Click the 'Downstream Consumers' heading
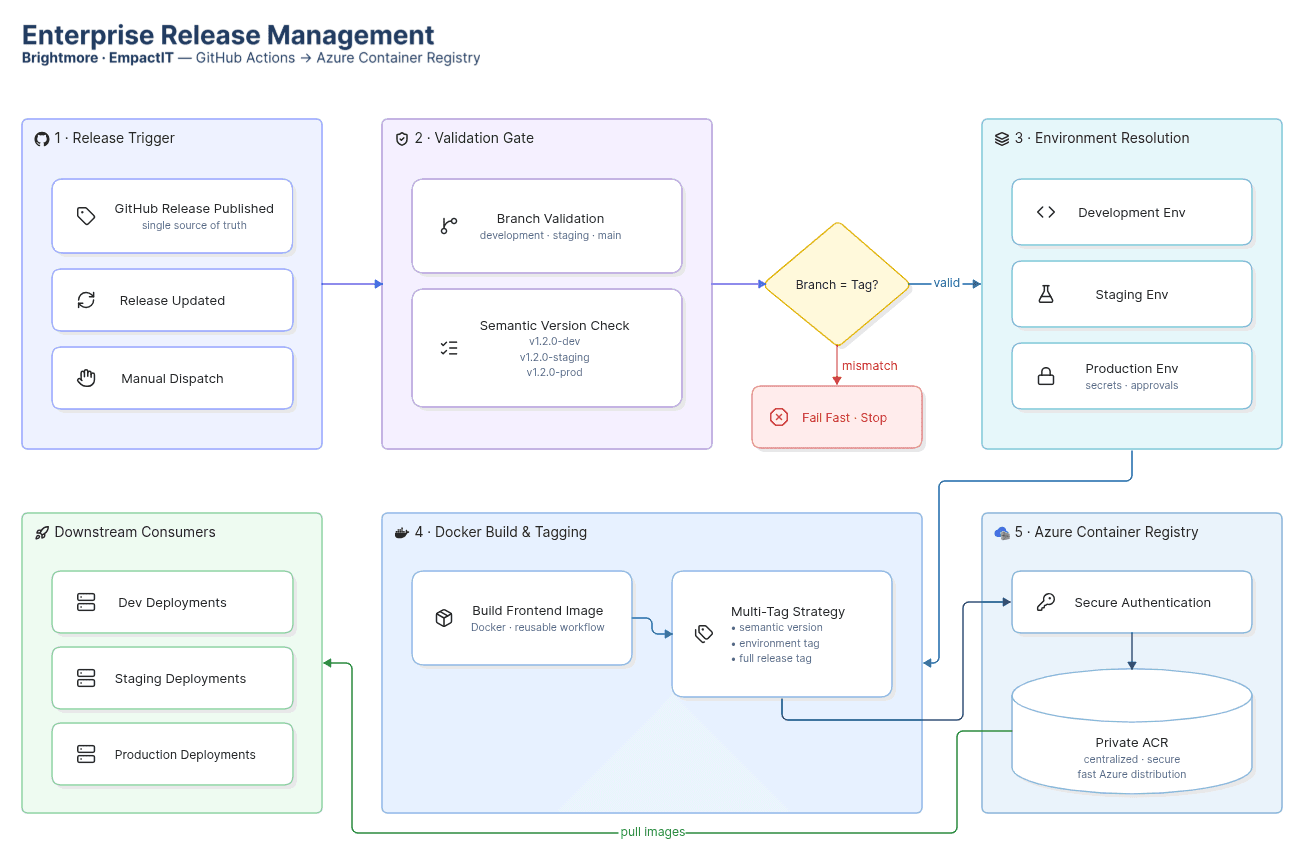Viewport: 1306px width, 867px height. point(135,532)
